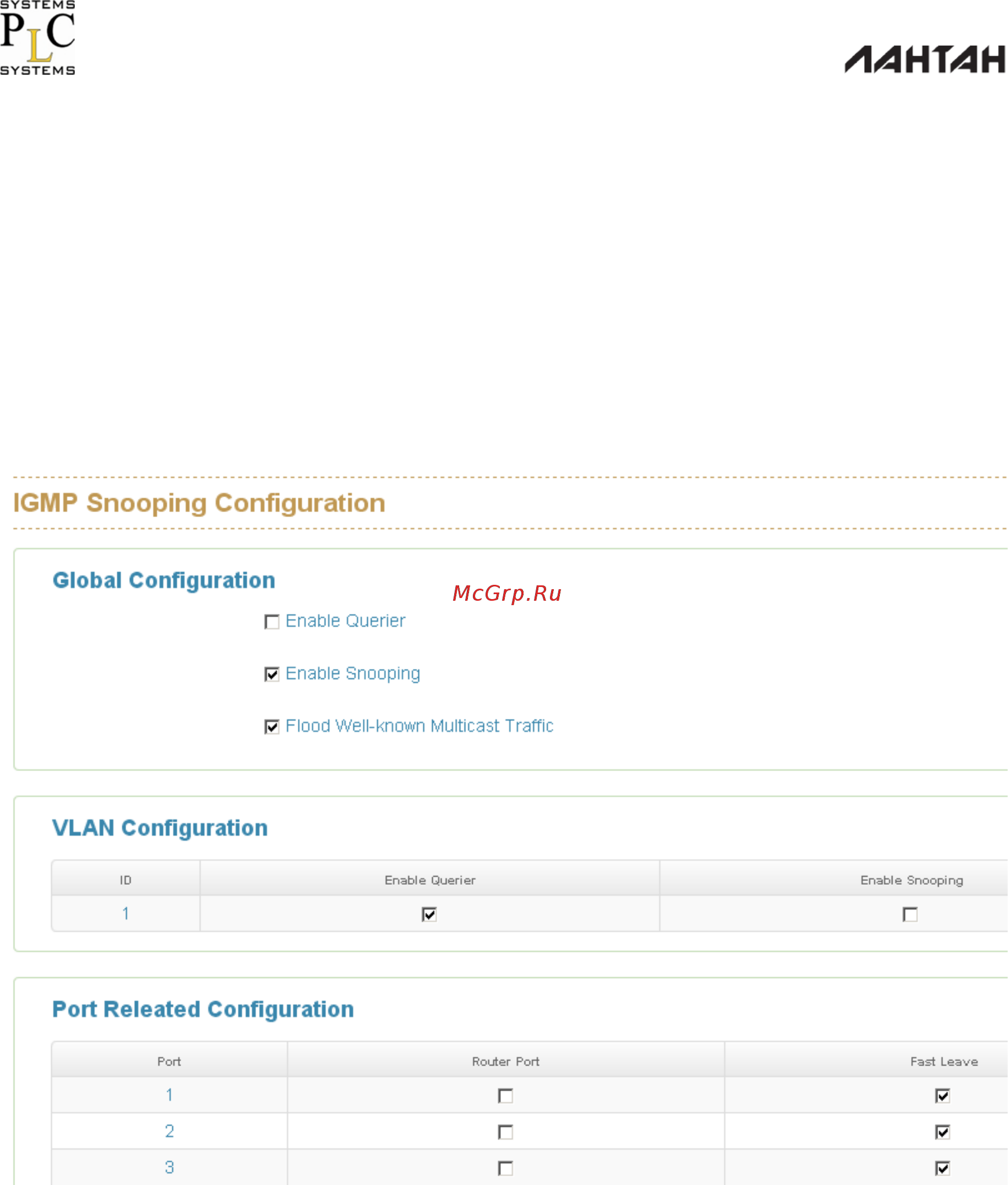Click the PLC Systems logo
Image resolution: width=1008 pixels, height=1185 pixels.
tap(38, 38)
